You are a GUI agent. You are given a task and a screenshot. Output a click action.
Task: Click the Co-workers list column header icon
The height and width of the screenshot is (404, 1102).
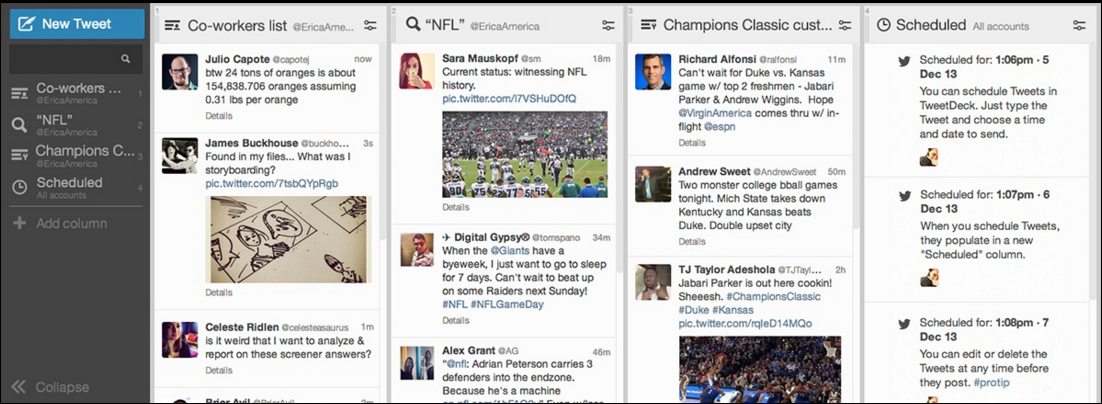pyautogui.click(x=172, y=25)
